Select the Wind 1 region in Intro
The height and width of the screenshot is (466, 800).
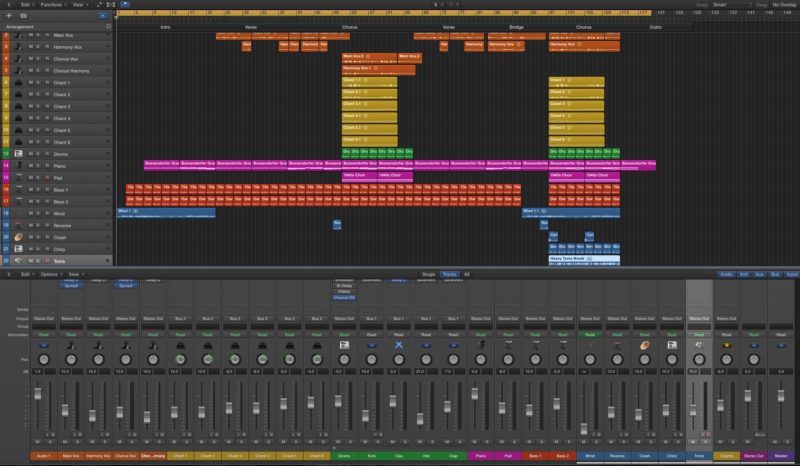[166, 213]
